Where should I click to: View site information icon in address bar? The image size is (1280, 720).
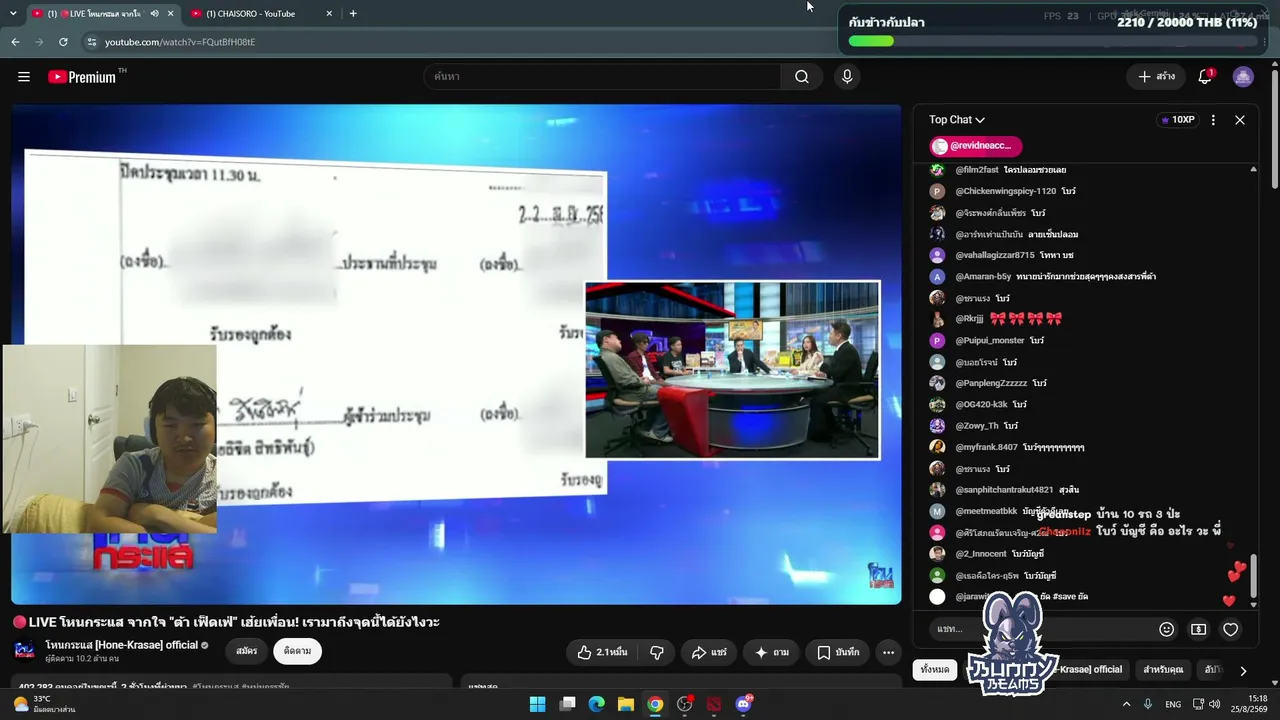[92, 42]
